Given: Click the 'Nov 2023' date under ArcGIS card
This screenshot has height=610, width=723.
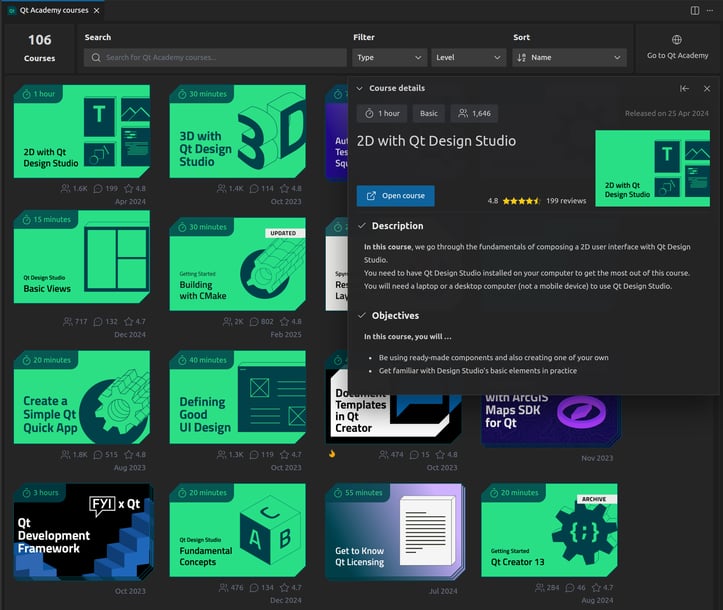Looking at the screenshot, I should coord(597,458).
